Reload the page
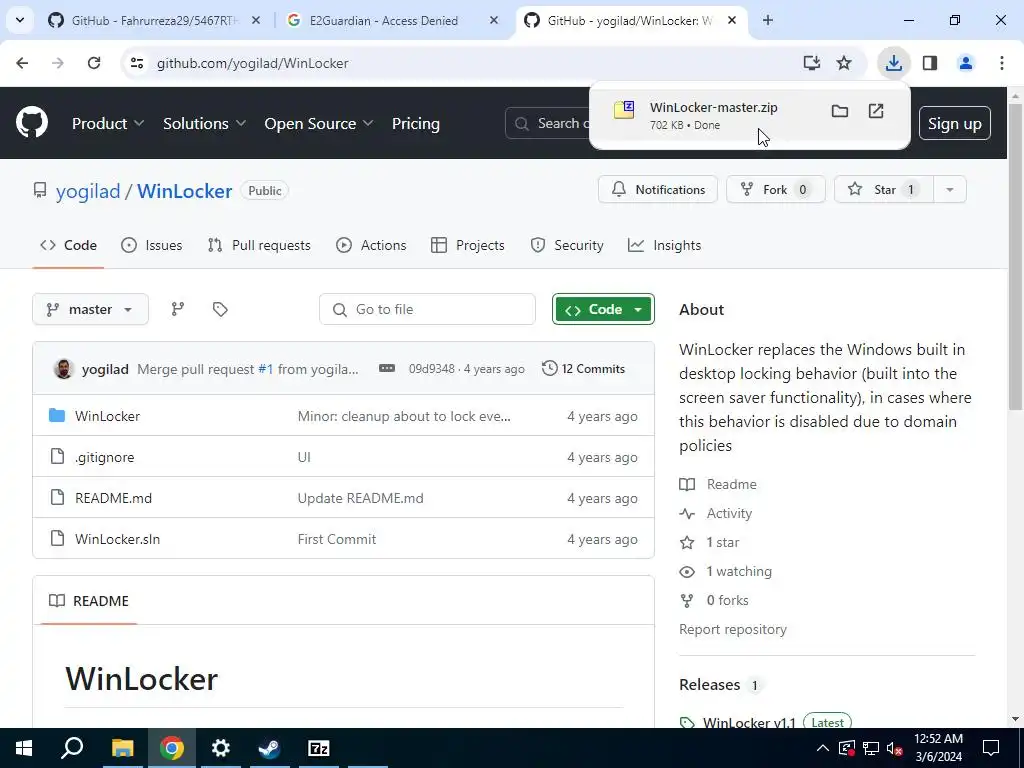 tap(94, 63)
